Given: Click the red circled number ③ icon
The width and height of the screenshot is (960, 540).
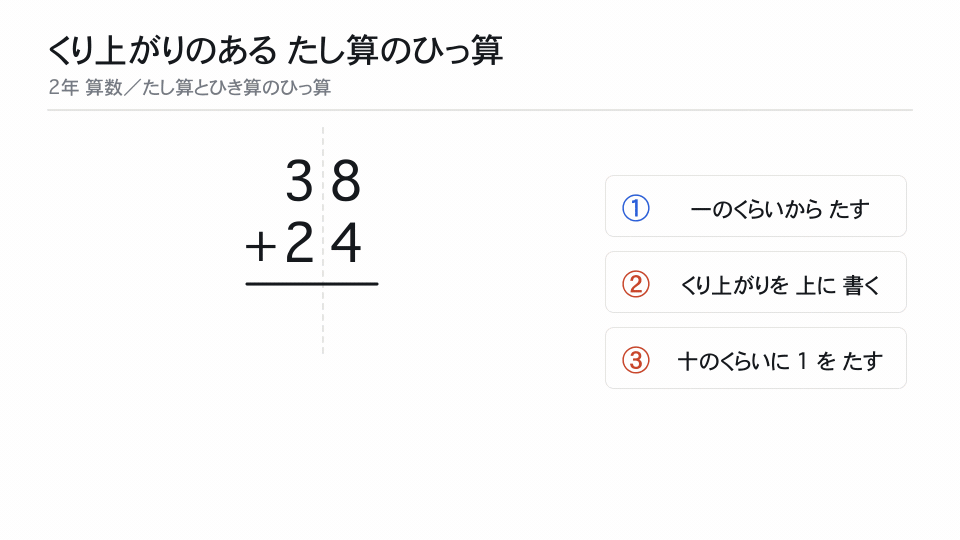Looking at the screenshot, I should point(636,360).
